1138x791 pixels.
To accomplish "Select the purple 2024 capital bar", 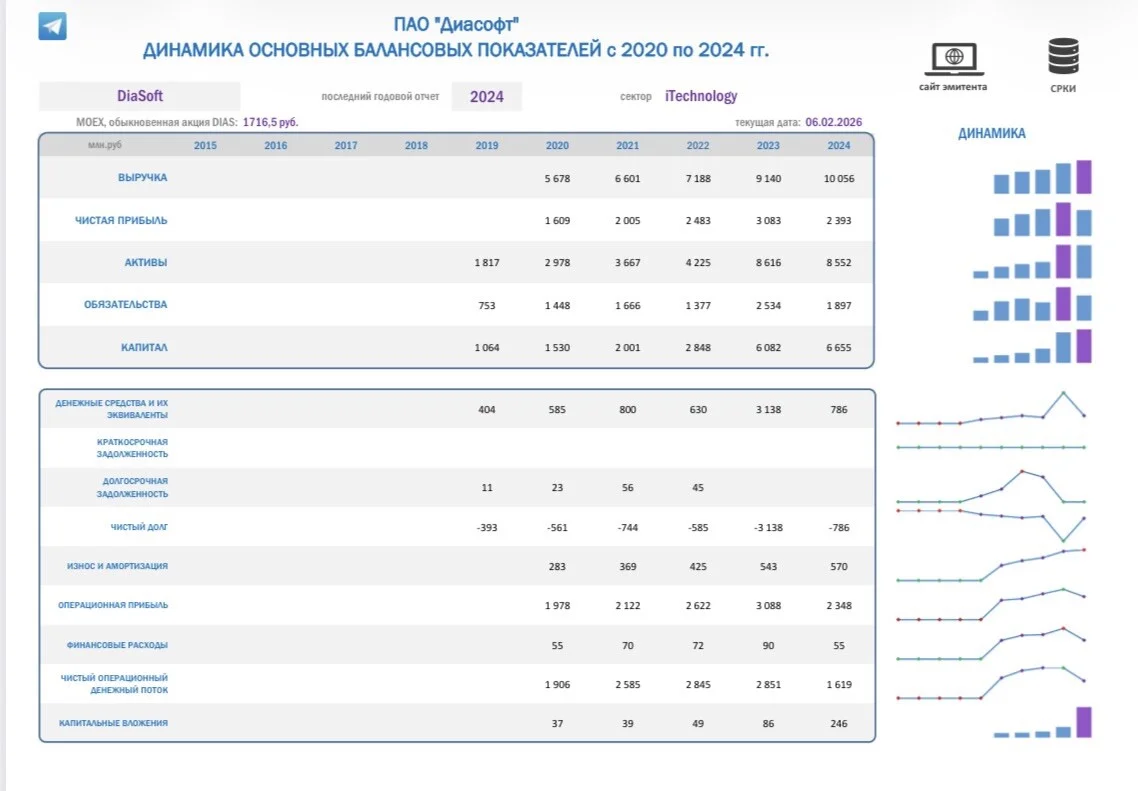I will tap(1084, 345).
